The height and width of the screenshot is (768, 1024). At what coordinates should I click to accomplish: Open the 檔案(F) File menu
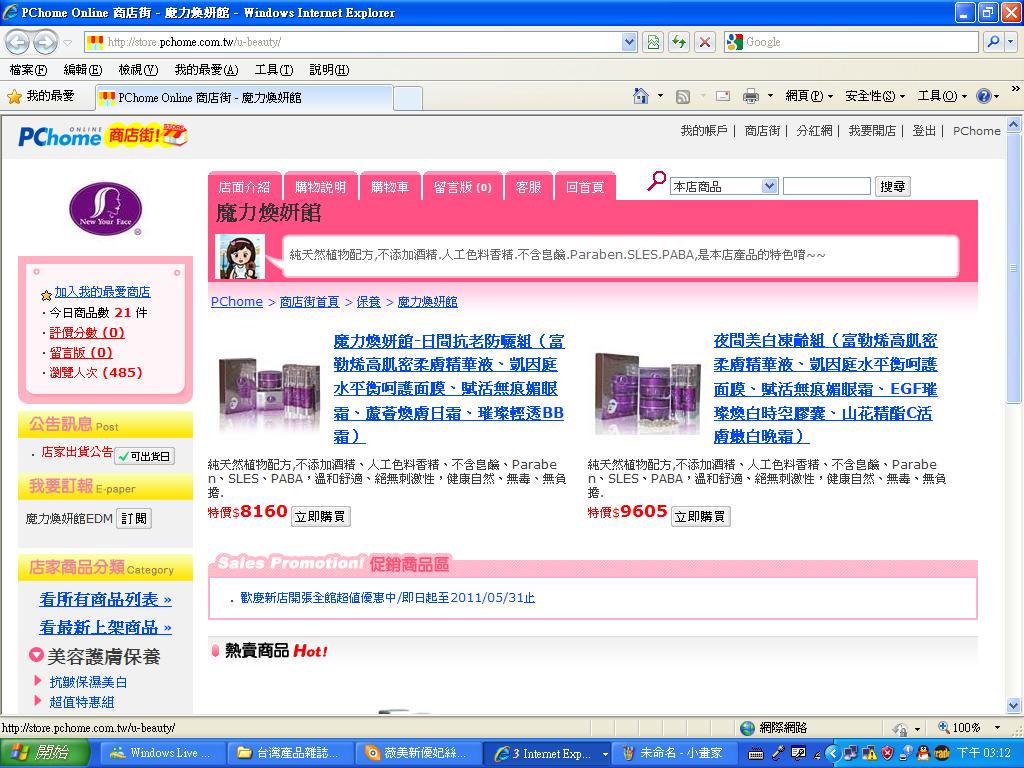(28, 70)
